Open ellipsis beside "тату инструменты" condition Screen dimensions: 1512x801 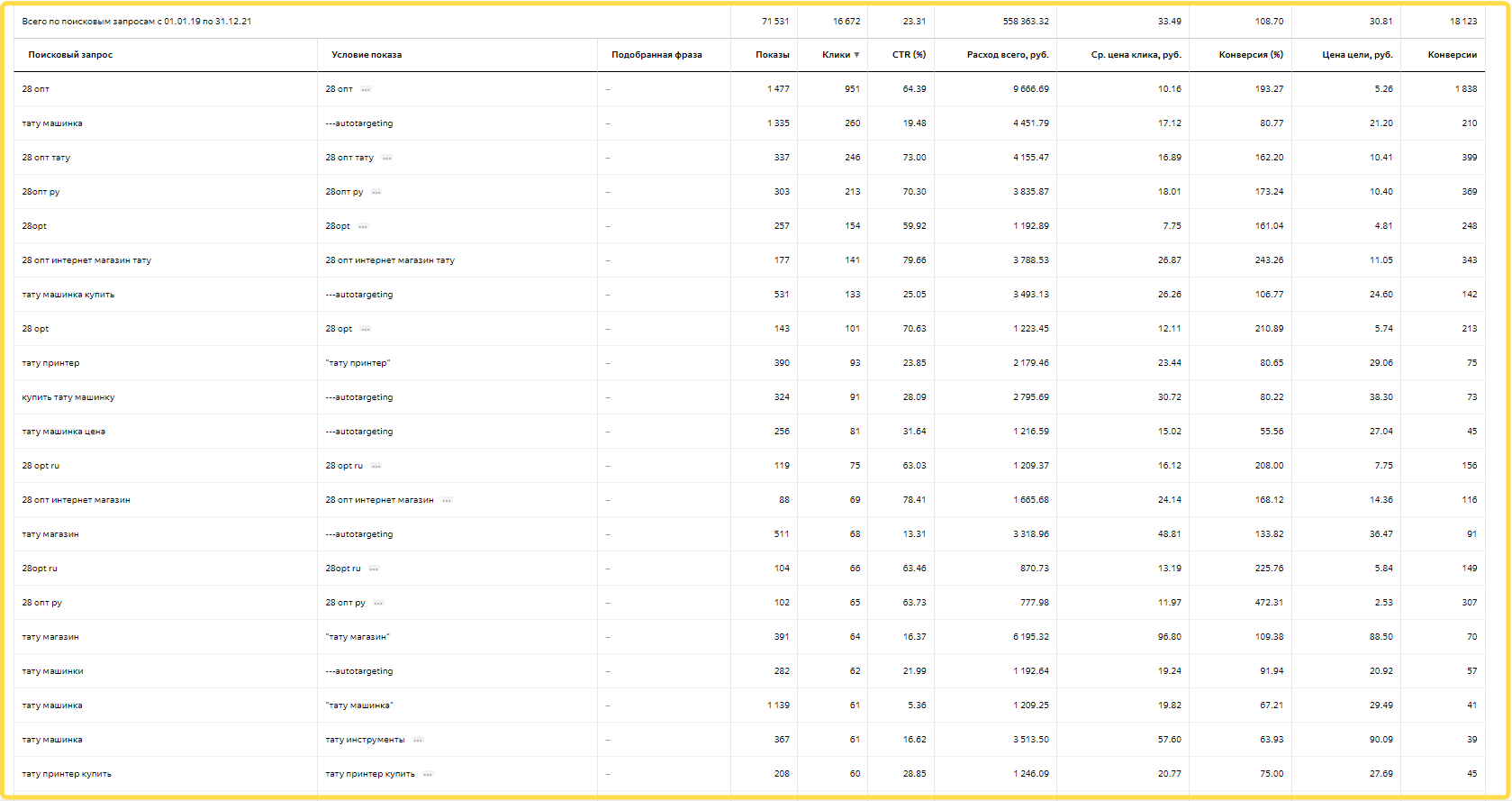tap(418, 740)
